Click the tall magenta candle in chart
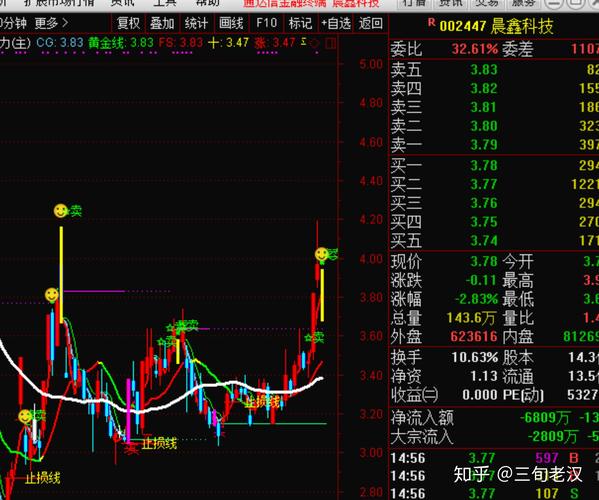Screen dimensions: 599x500 click(128, 410)
